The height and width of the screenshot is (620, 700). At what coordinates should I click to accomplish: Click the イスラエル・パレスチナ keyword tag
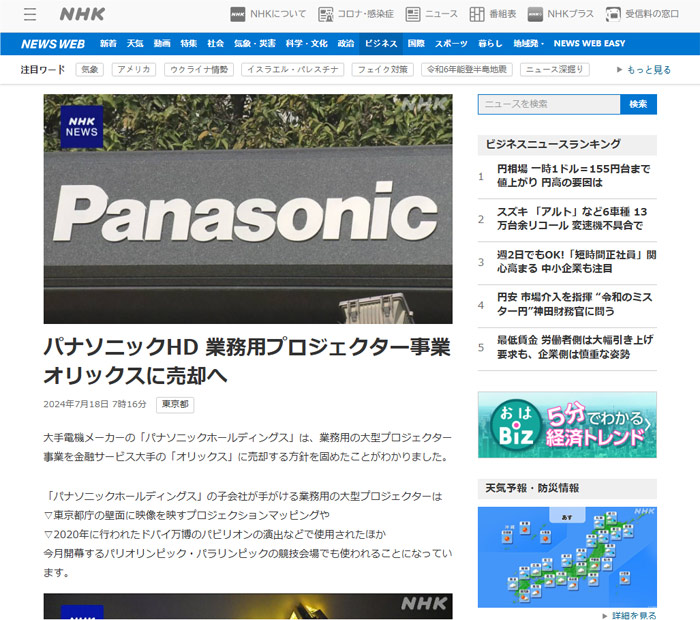[x=293, y=70]
